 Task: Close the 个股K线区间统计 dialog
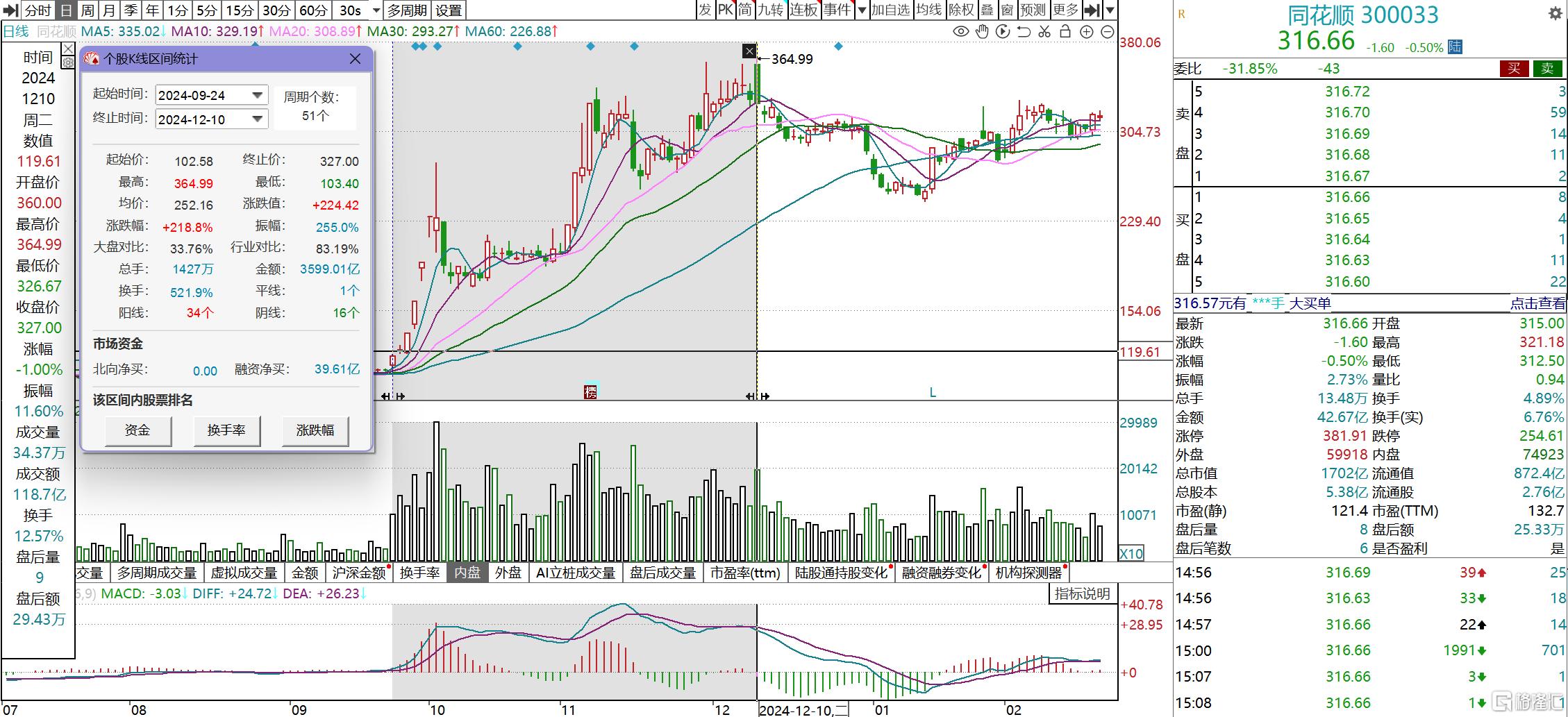click(355, 59)
